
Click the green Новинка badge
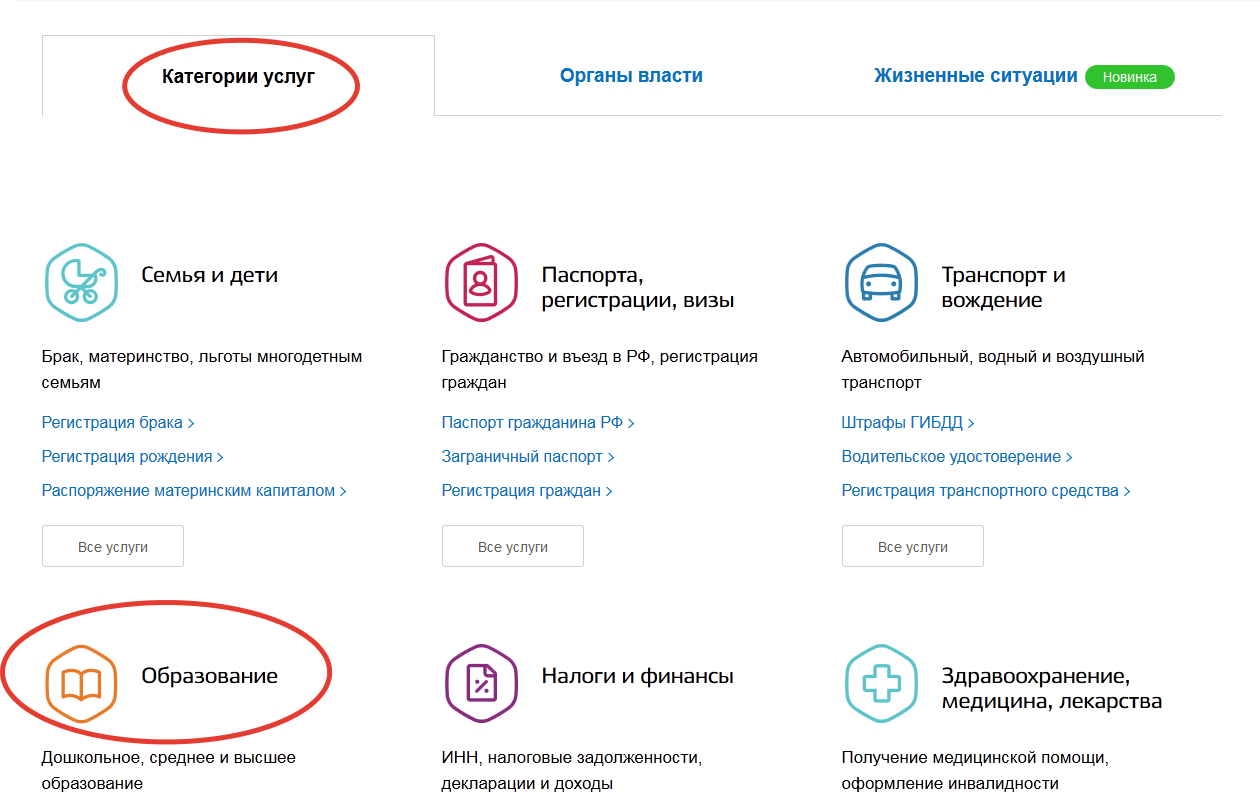point(1129,77)
